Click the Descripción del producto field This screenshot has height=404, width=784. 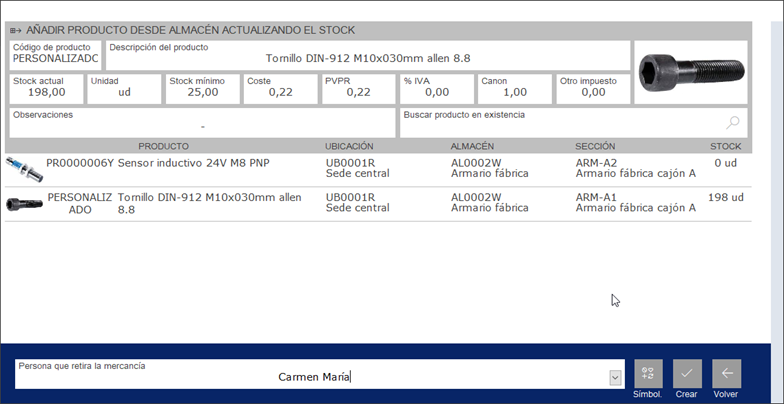[x=368, y=57]
